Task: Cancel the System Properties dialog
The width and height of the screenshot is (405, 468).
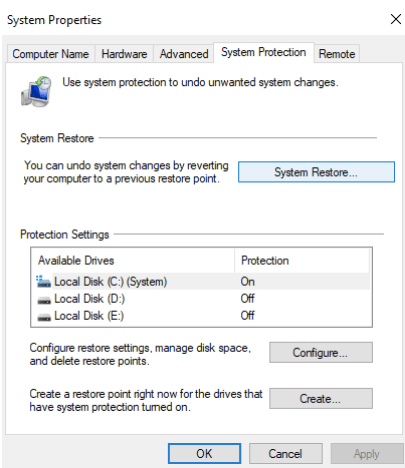Action: click(285, 453)
